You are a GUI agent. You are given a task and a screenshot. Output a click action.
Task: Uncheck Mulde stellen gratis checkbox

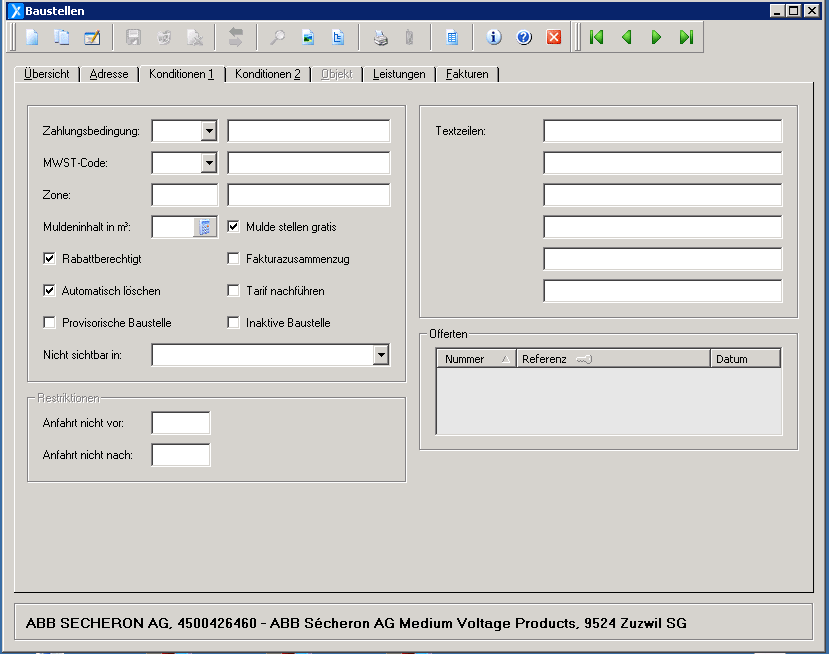pos(234,227)
